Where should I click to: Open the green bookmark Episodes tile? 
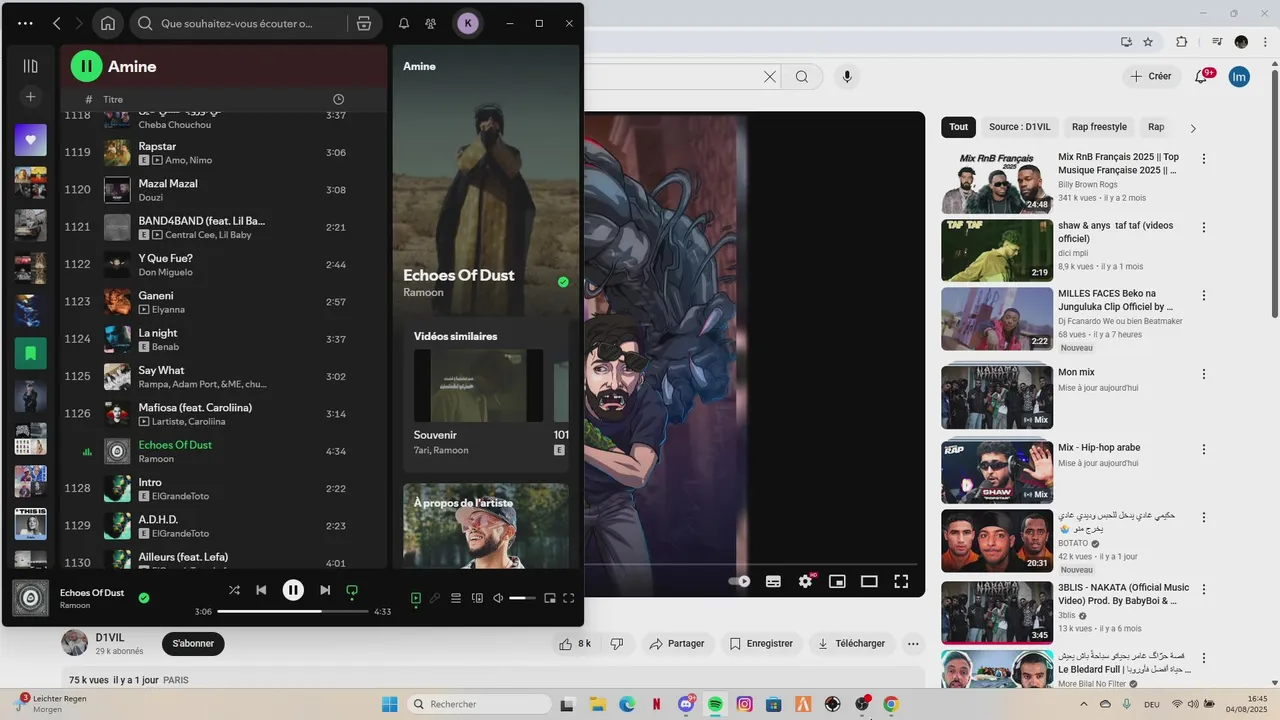[x=31, y=353]
